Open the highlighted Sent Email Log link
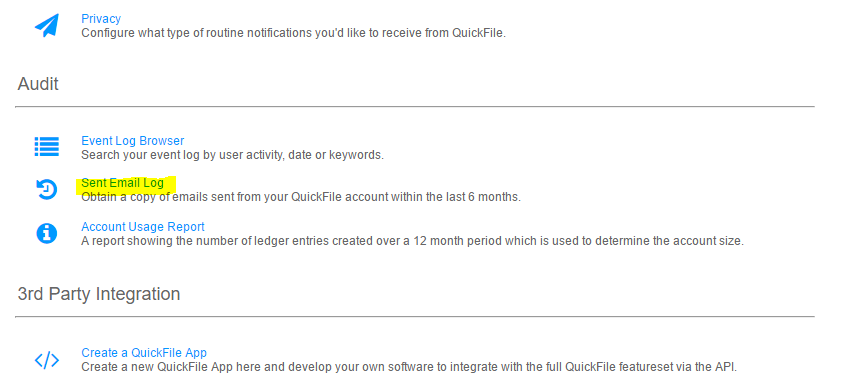This screenshot has width=845, height=386. coord(122,183)
